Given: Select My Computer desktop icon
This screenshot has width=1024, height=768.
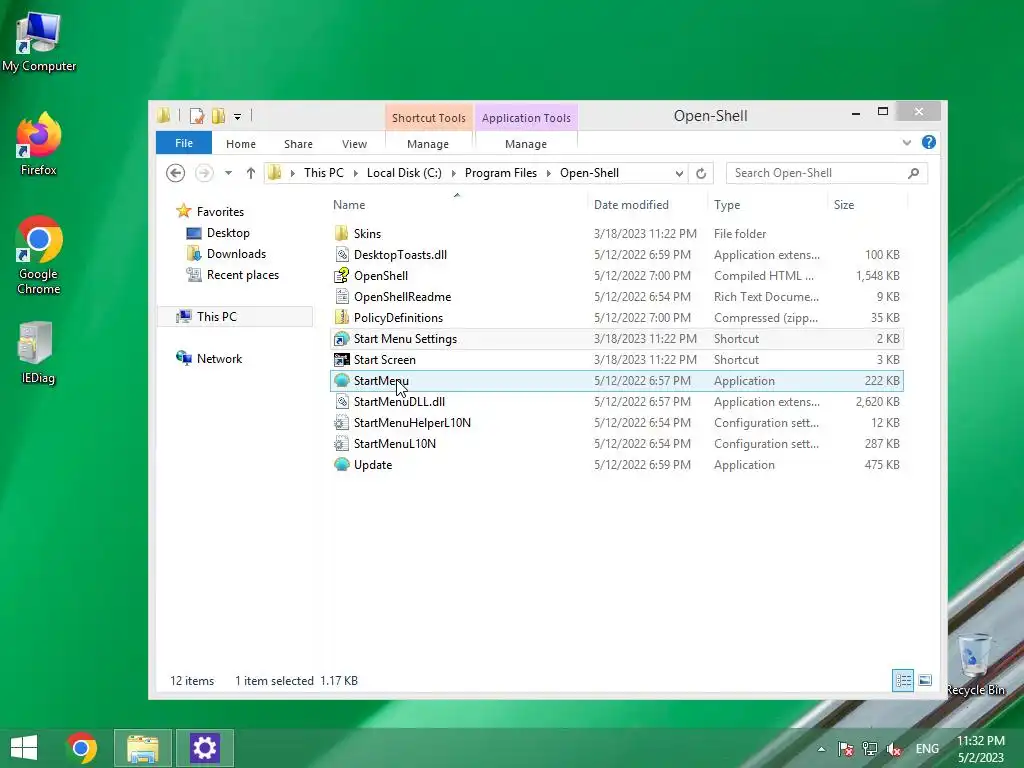Looking at the screenshot, I should tap(39, 42).
